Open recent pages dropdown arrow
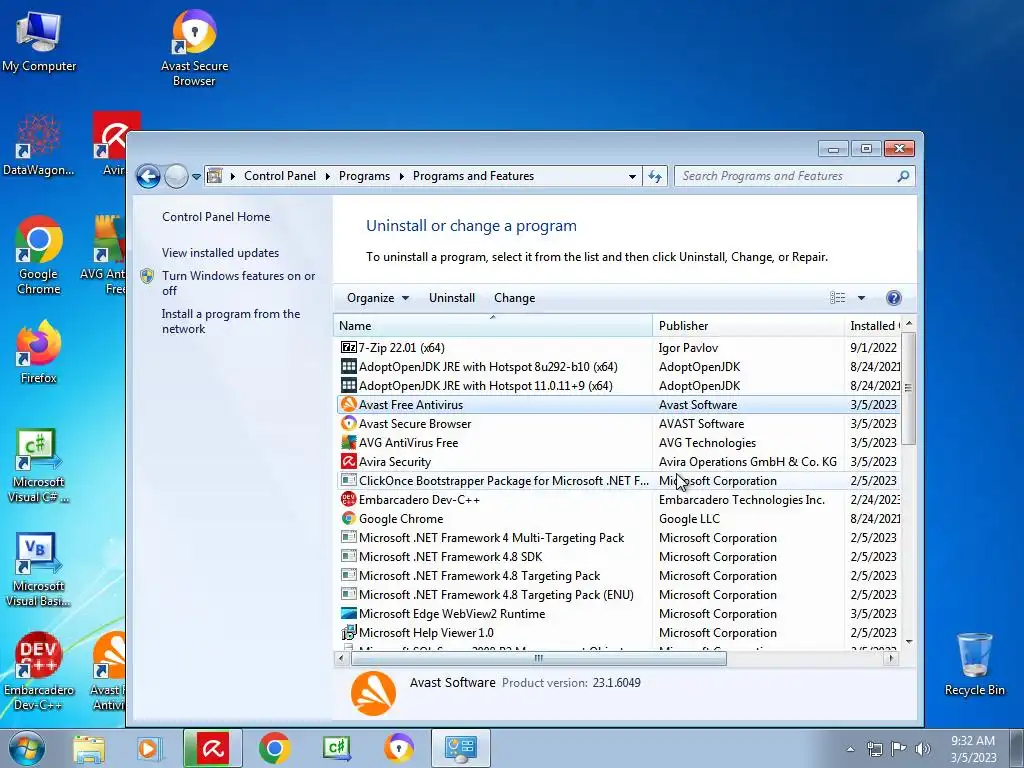 point(196,176)
